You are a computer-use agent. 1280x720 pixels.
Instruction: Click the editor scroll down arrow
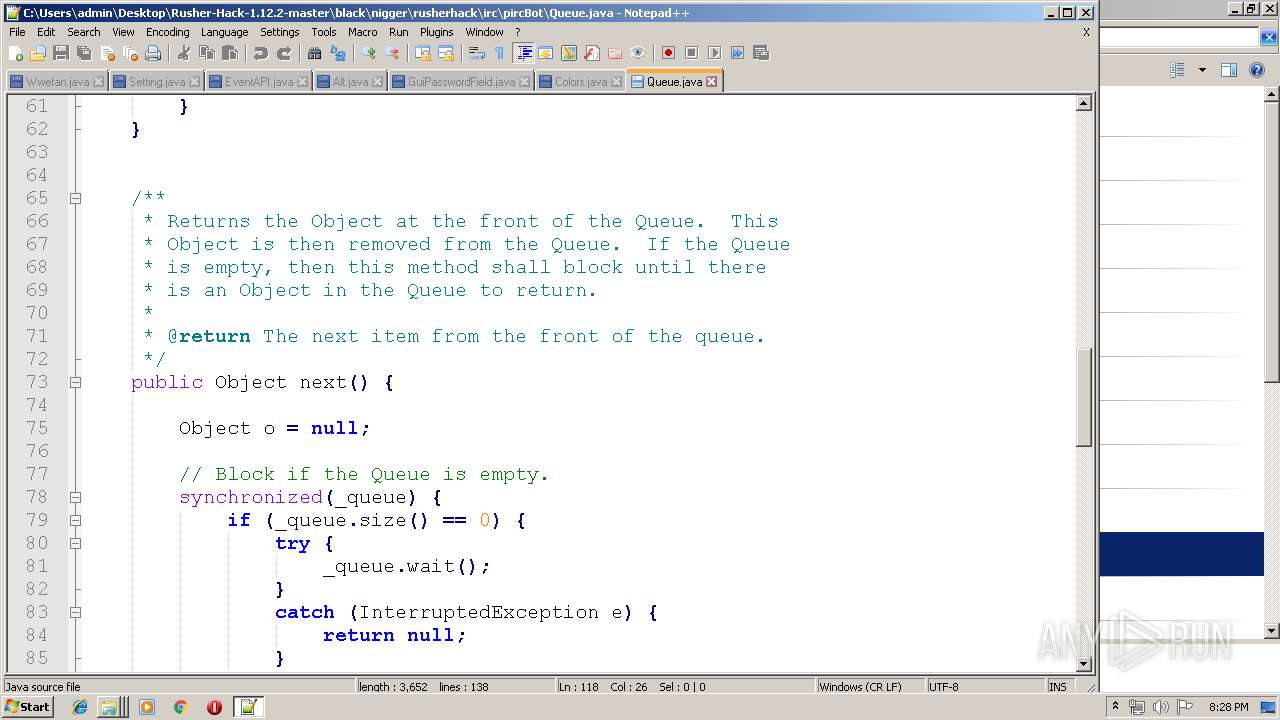coord(1083,663)
